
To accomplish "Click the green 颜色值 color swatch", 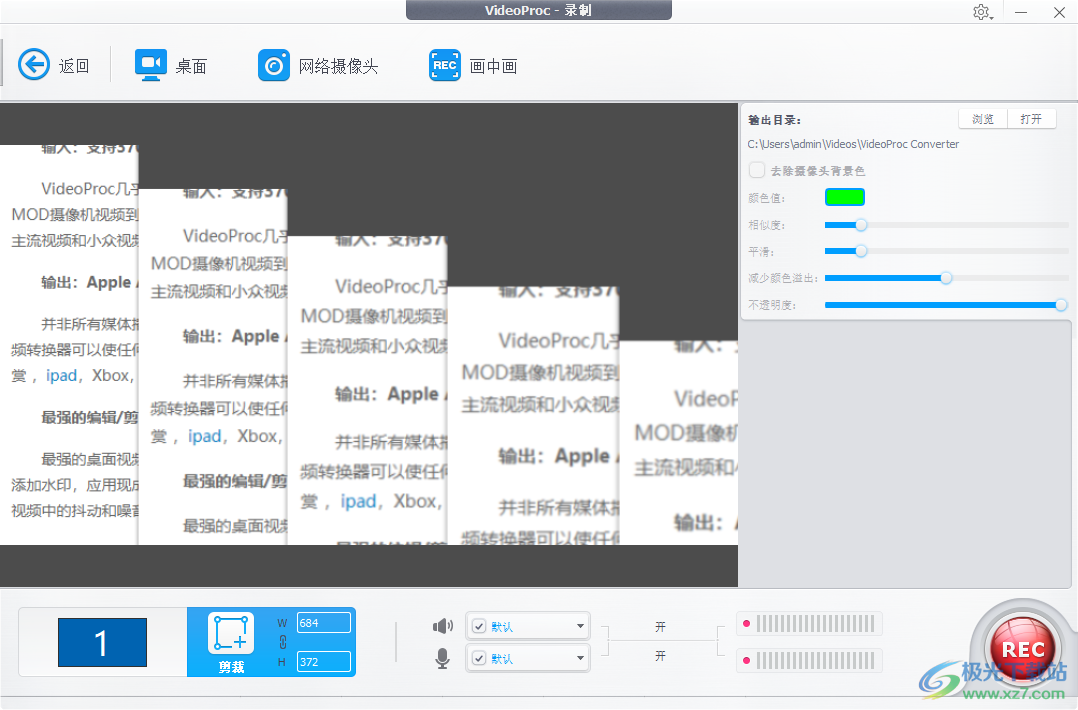I will coord(845,197).
